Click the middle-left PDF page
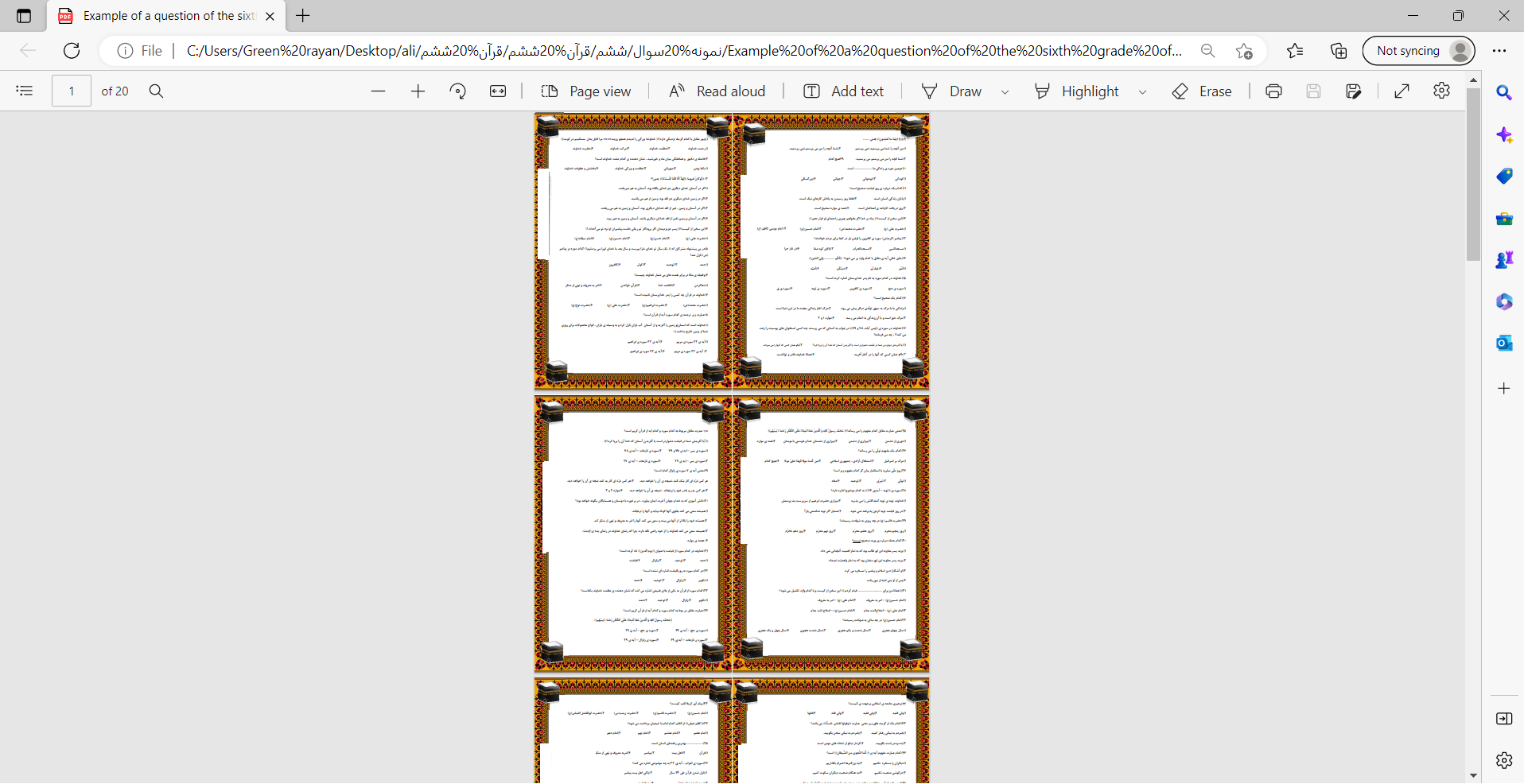 (632, 534)
